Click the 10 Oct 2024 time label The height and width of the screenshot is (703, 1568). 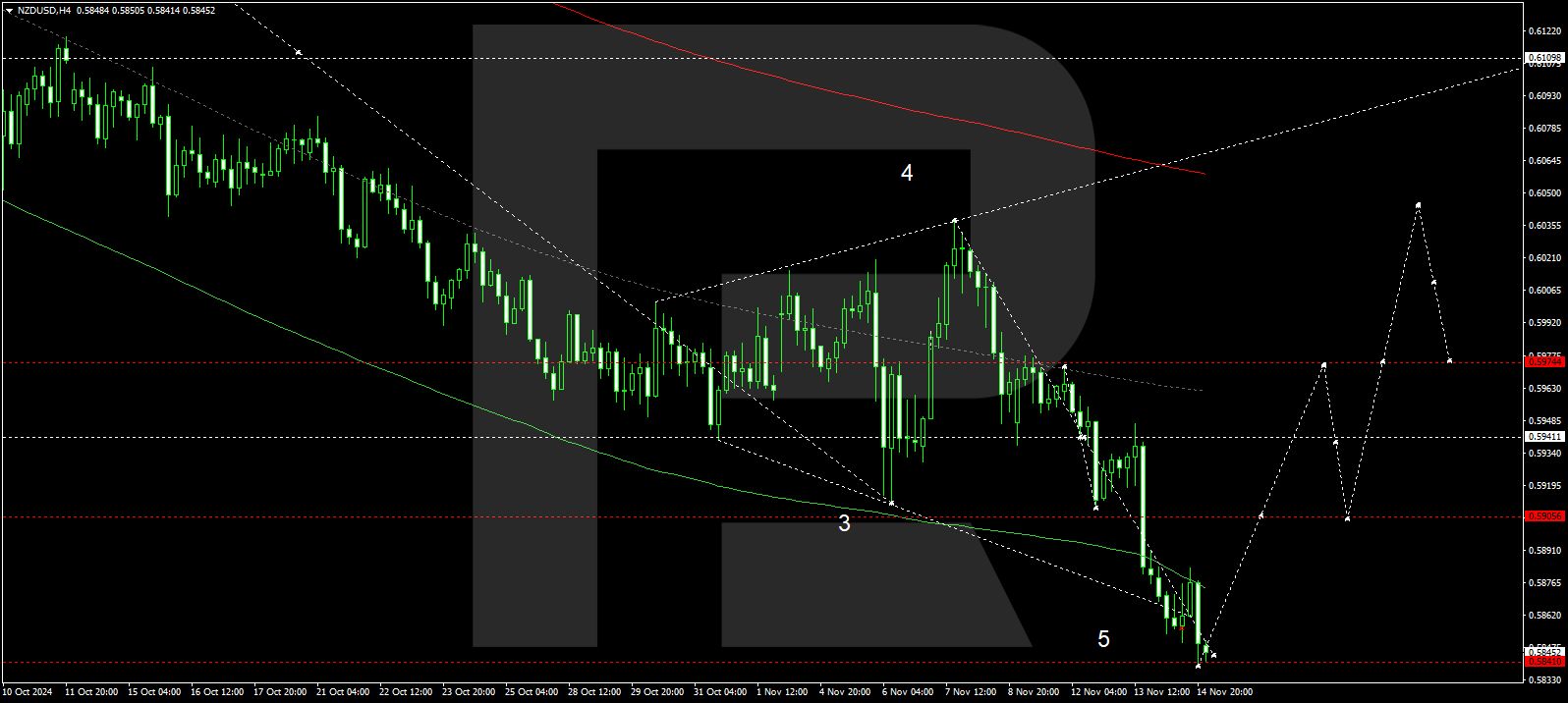28,692
